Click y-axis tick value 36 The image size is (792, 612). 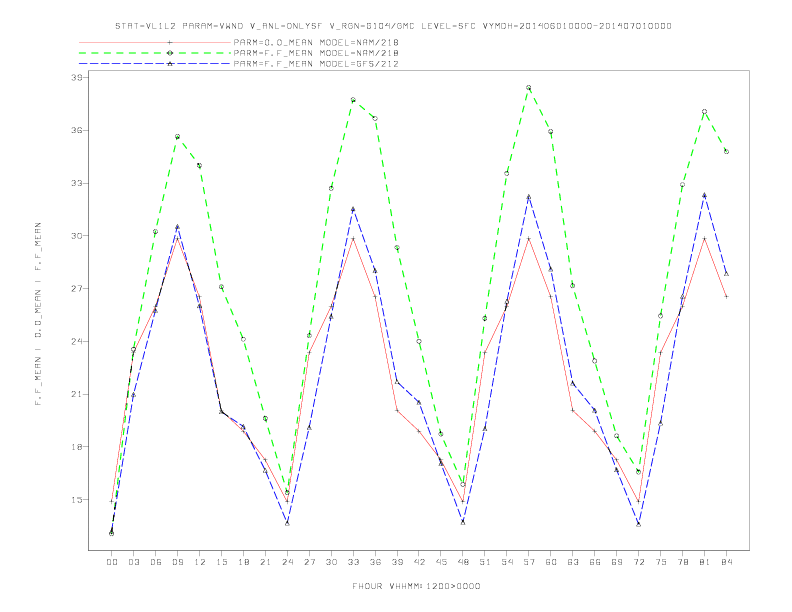(x=77, y=130)
